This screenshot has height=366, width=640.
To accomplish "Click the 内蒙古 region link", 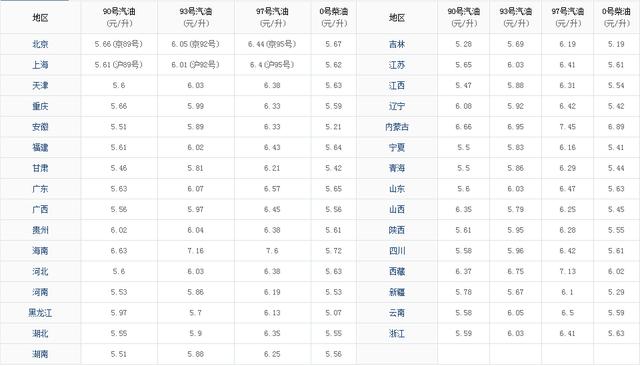I will click(397, 127).
